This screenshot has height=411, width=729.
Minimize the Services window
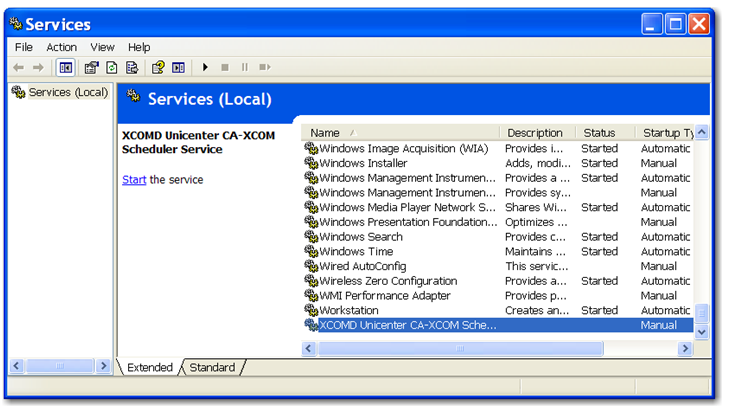click(x=652, y=24)
